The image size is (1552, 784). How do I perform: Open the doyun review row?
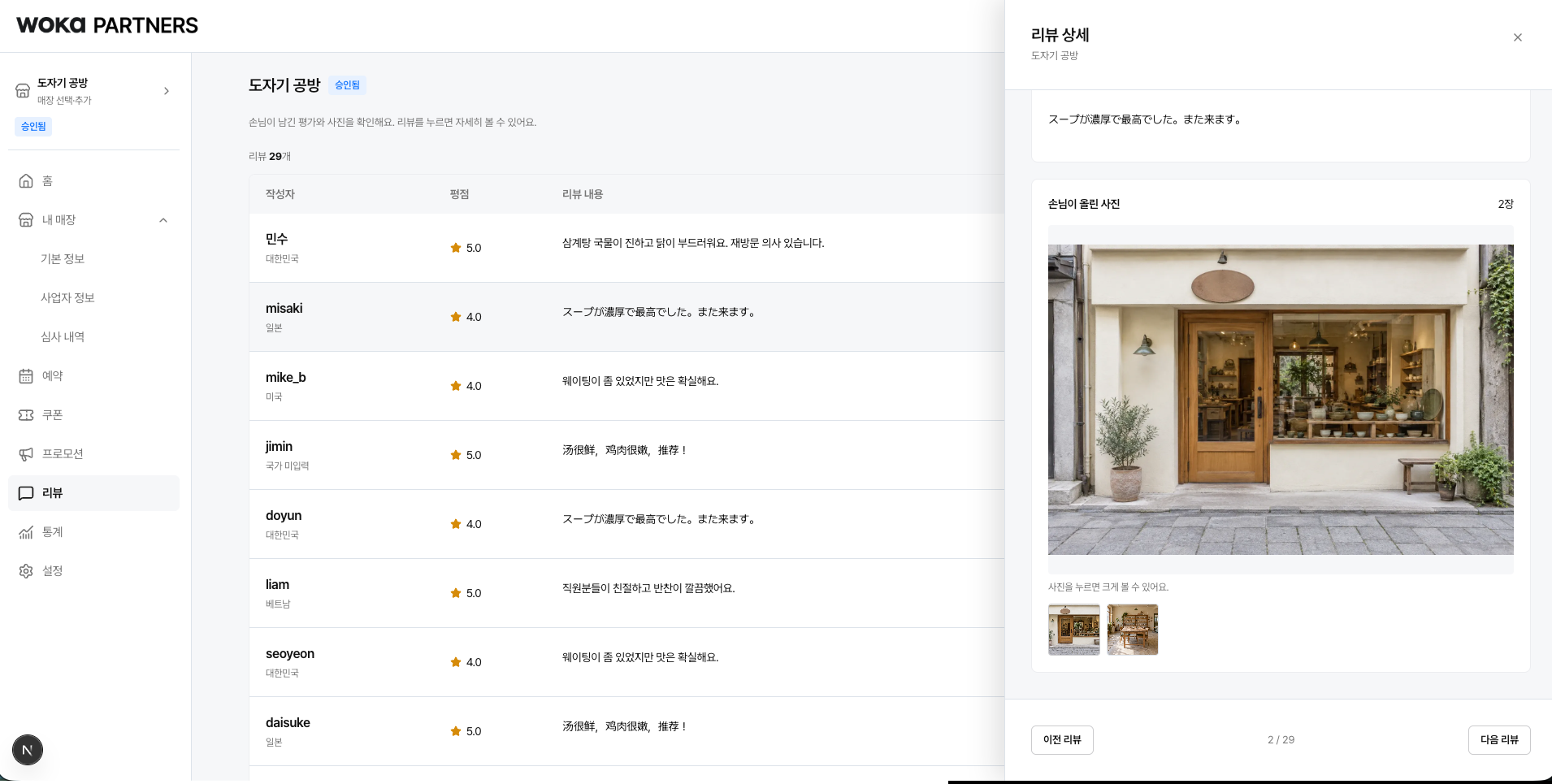(x=626, y=524)
